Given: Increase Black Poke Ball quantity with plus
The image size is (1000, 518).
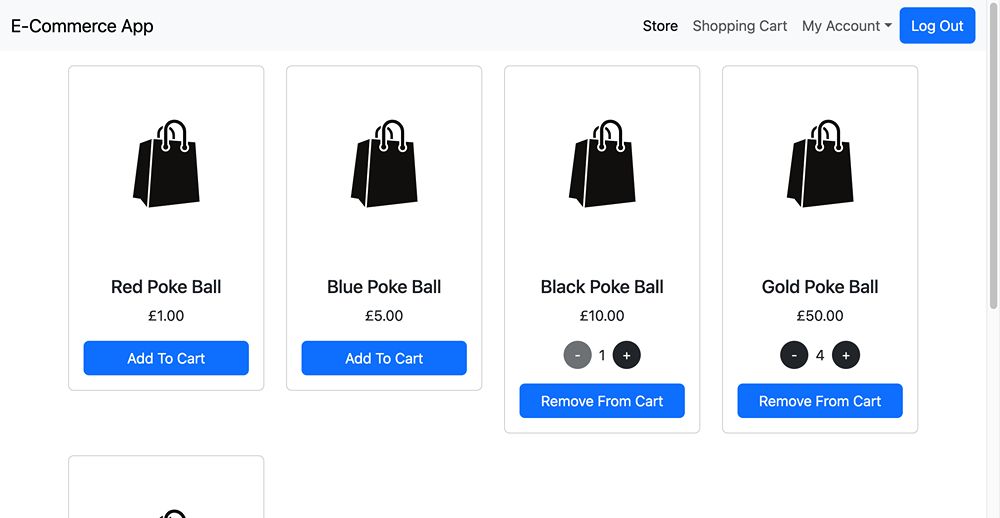Looking at the screenshot, I should click(627, 355).
